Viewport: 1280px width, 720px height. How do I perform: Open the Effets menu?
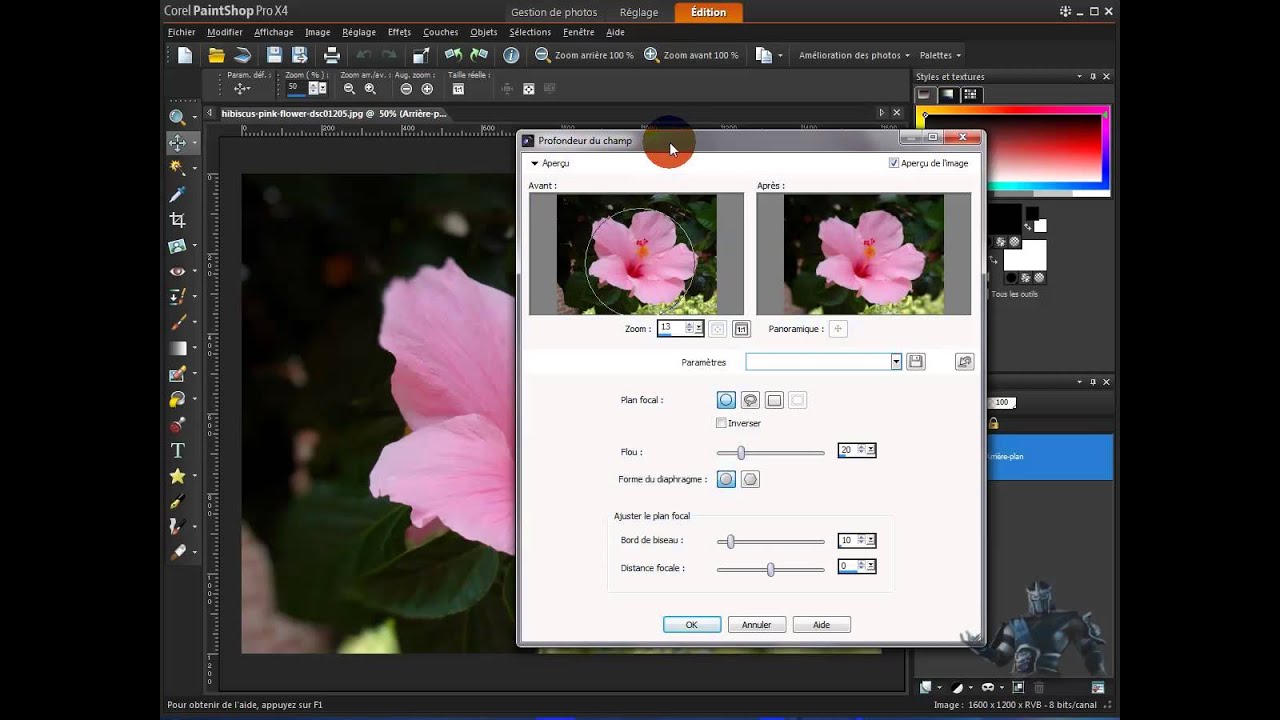pyautogui.click(x=399, y=32)
